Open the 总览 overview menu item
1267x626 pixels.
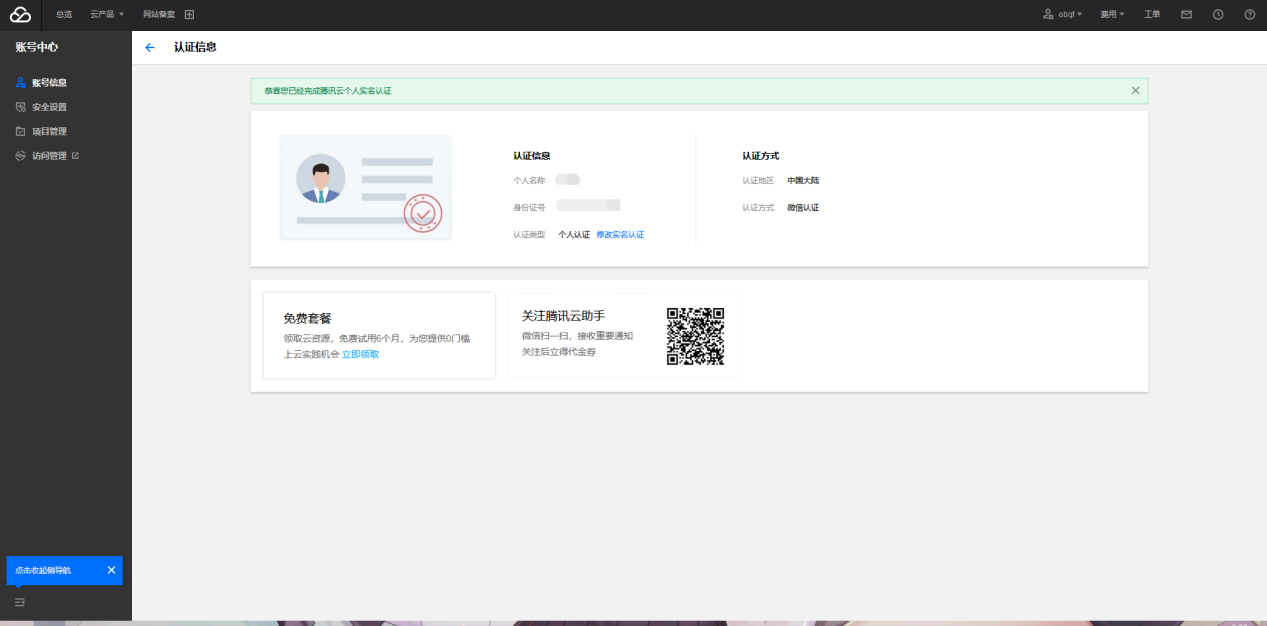64,15
